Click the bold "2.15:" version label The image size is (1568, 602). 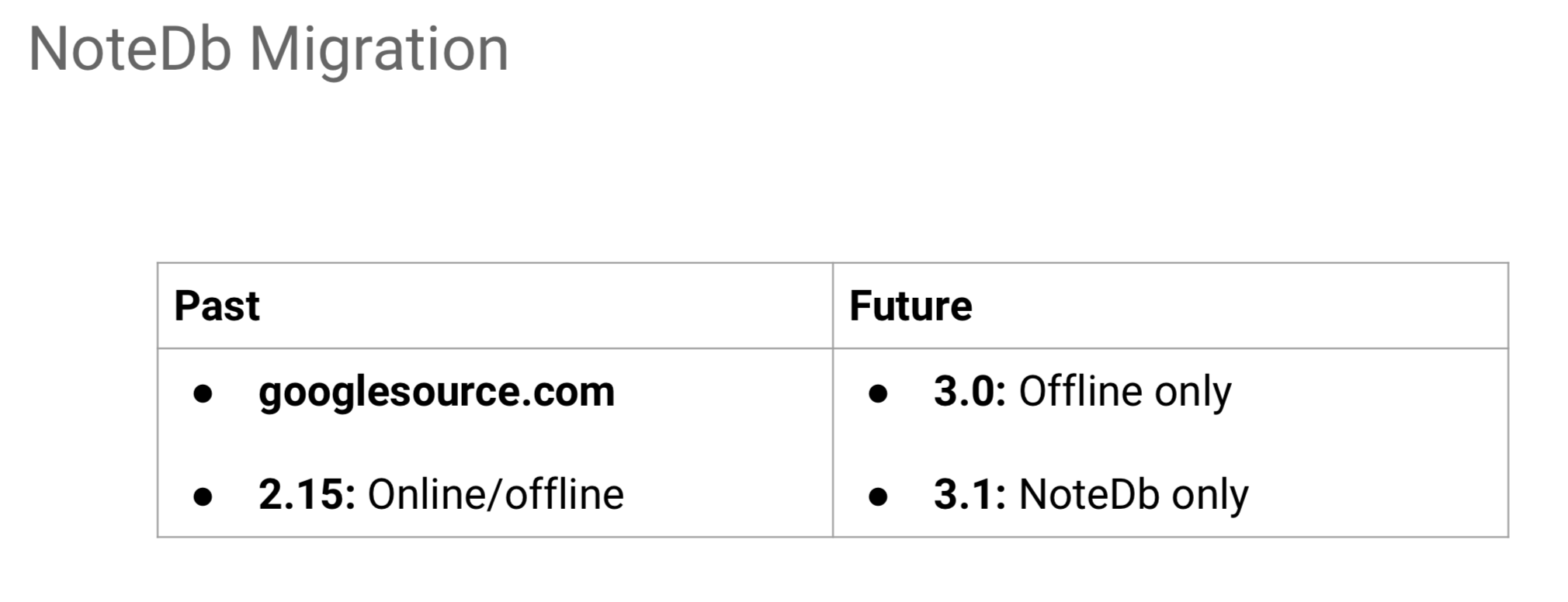[x=307, y=494]
